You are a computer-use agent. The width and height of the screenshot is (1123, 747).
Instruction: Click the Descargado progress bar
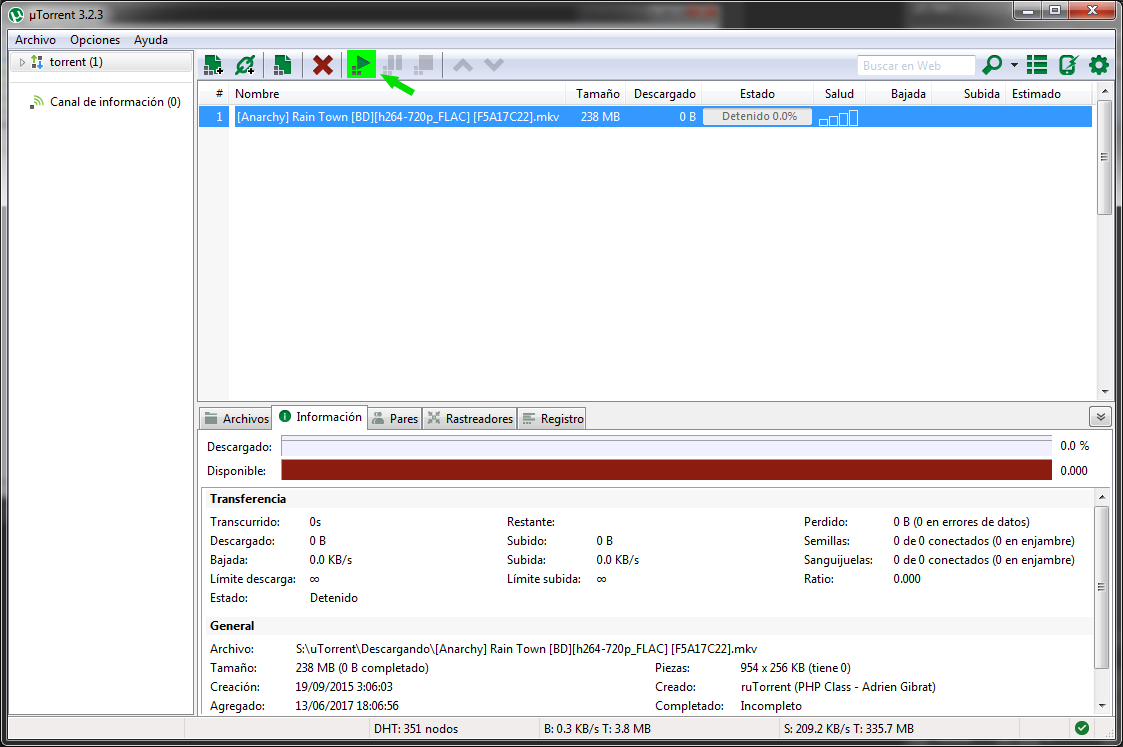[665, 444]
